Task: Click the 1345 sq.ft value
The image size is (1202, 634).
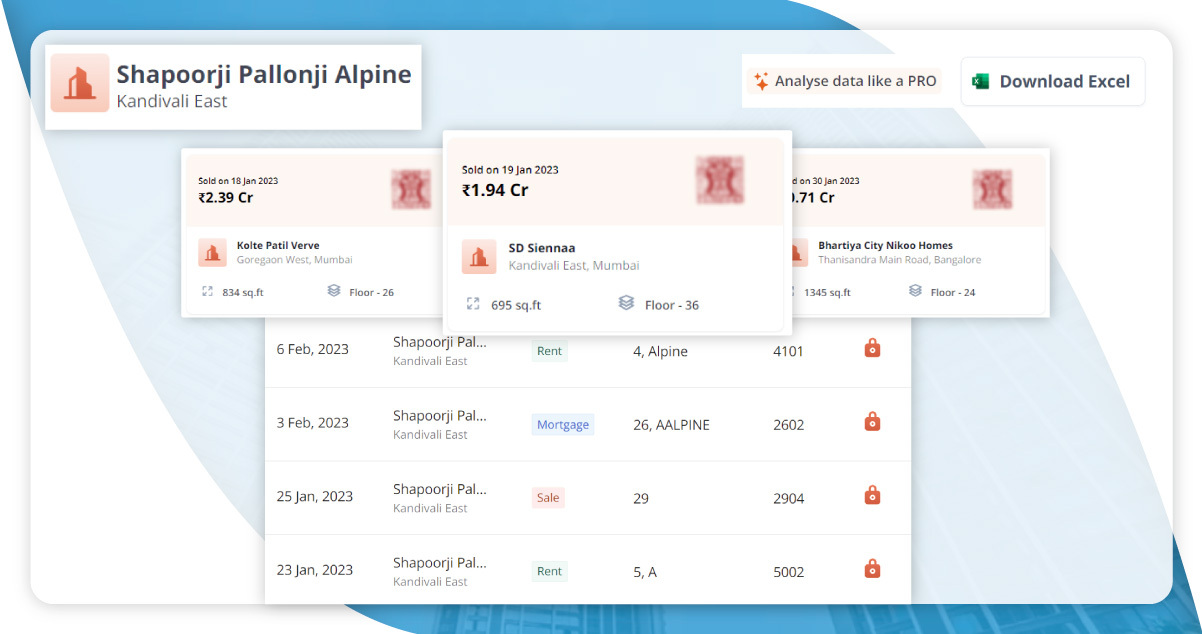Action: (x=827, y=292)
